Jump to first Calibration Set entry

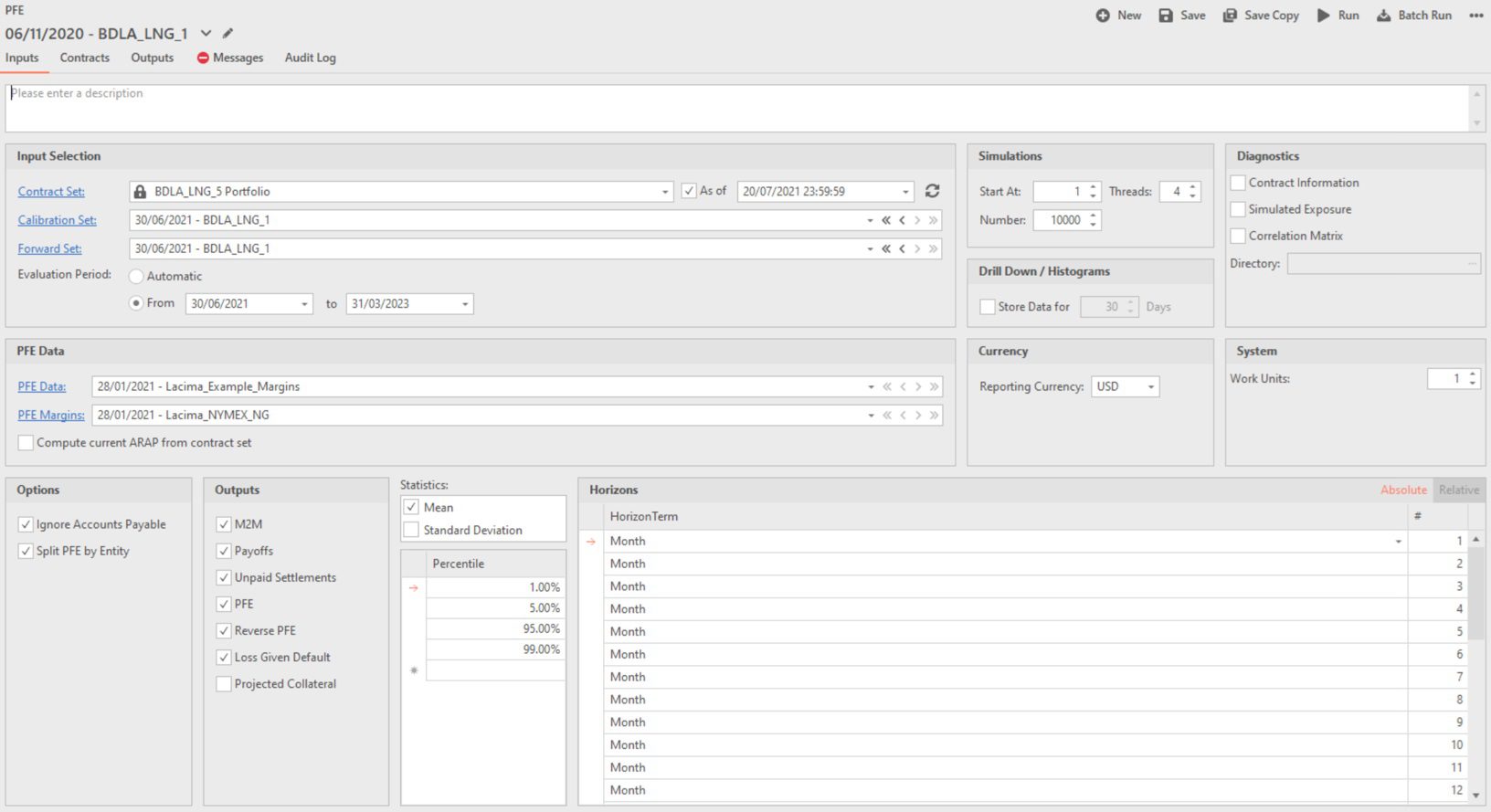point(885,220)
